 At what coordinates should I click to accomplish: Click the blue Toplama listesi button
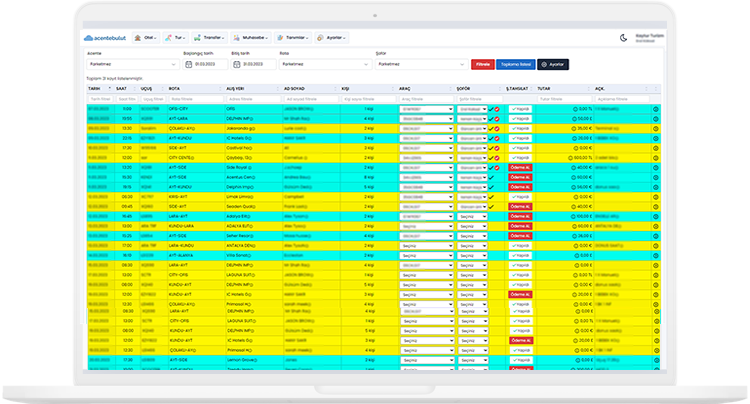tap(516, 64)
